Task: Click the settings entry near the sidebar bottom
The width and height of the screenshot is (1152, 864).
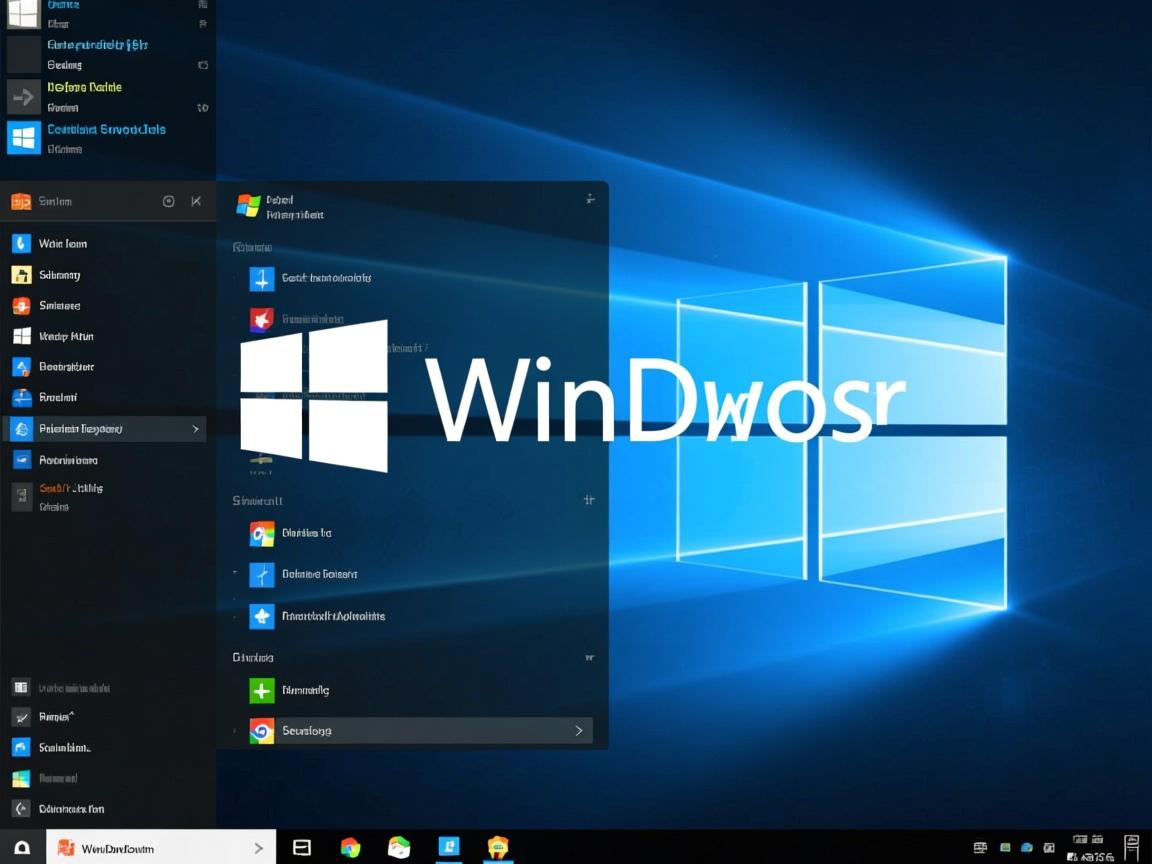Action: (22, 747)
